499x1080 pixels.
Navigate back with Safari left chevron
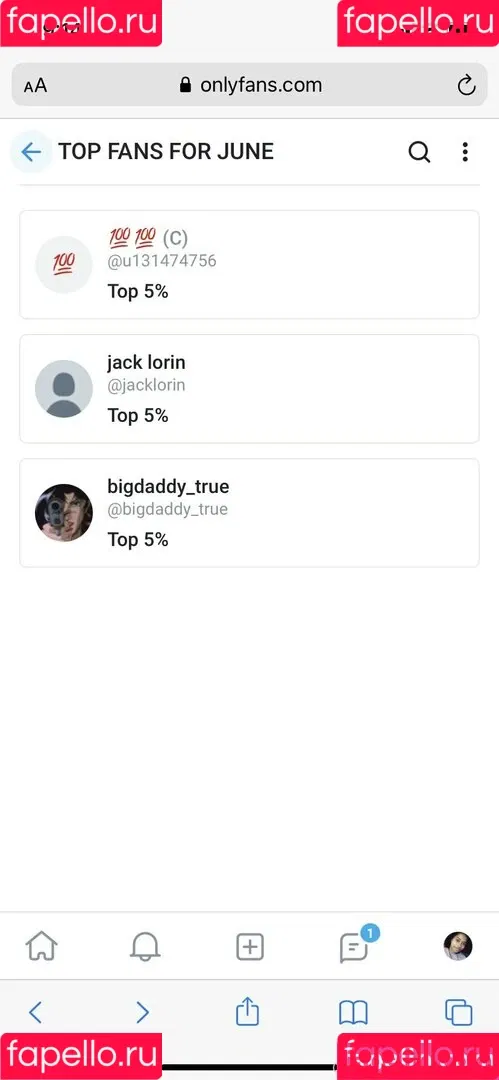(36, 1012)
